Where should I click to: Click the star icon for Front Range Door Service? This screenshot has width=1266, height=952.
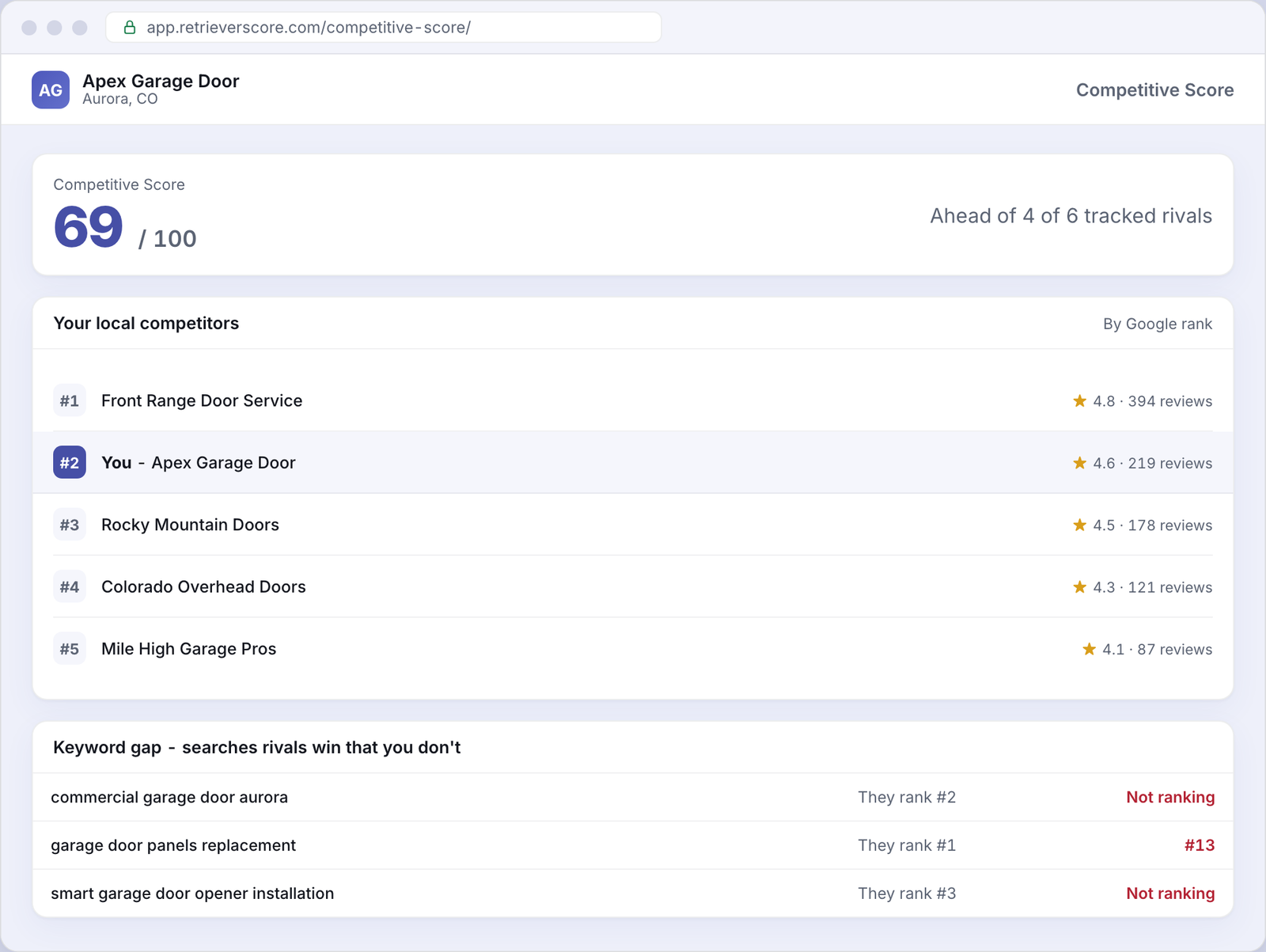click(1079, 400)
